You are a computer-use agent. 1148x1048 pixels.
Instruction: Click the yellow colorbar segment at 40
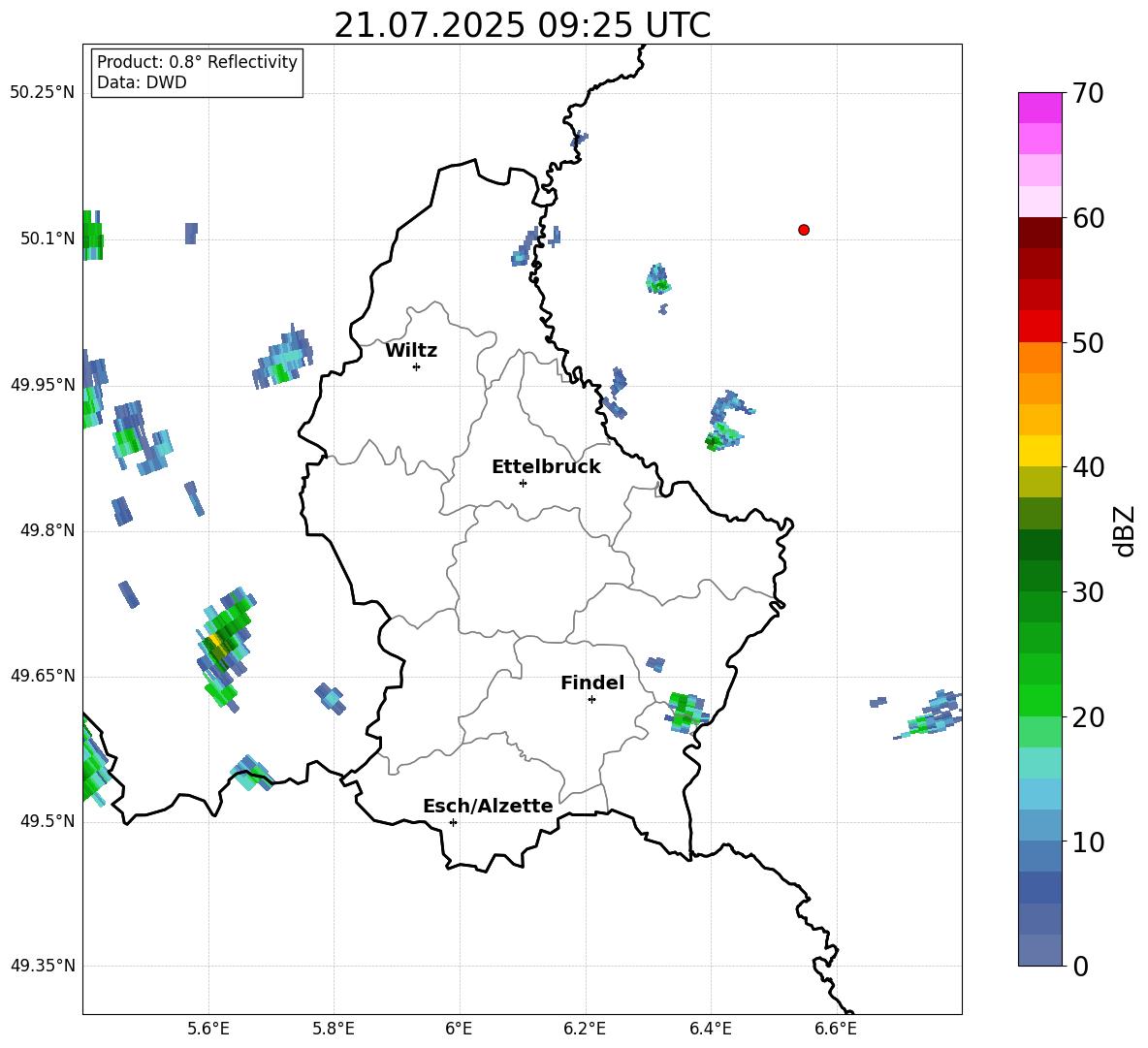(x=1039, y=452)
